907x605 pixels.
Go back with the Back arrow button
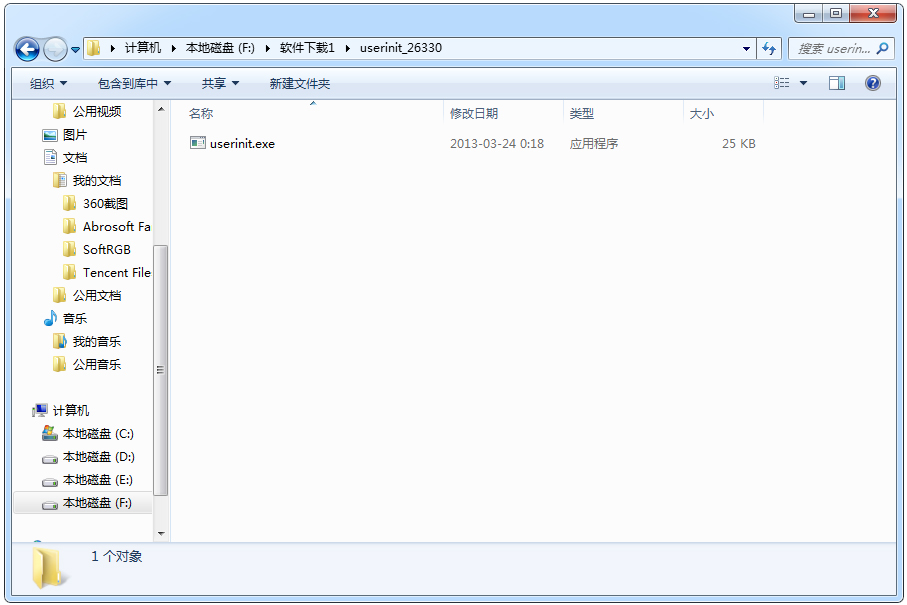pyautogui.click(x=27, y=49)
